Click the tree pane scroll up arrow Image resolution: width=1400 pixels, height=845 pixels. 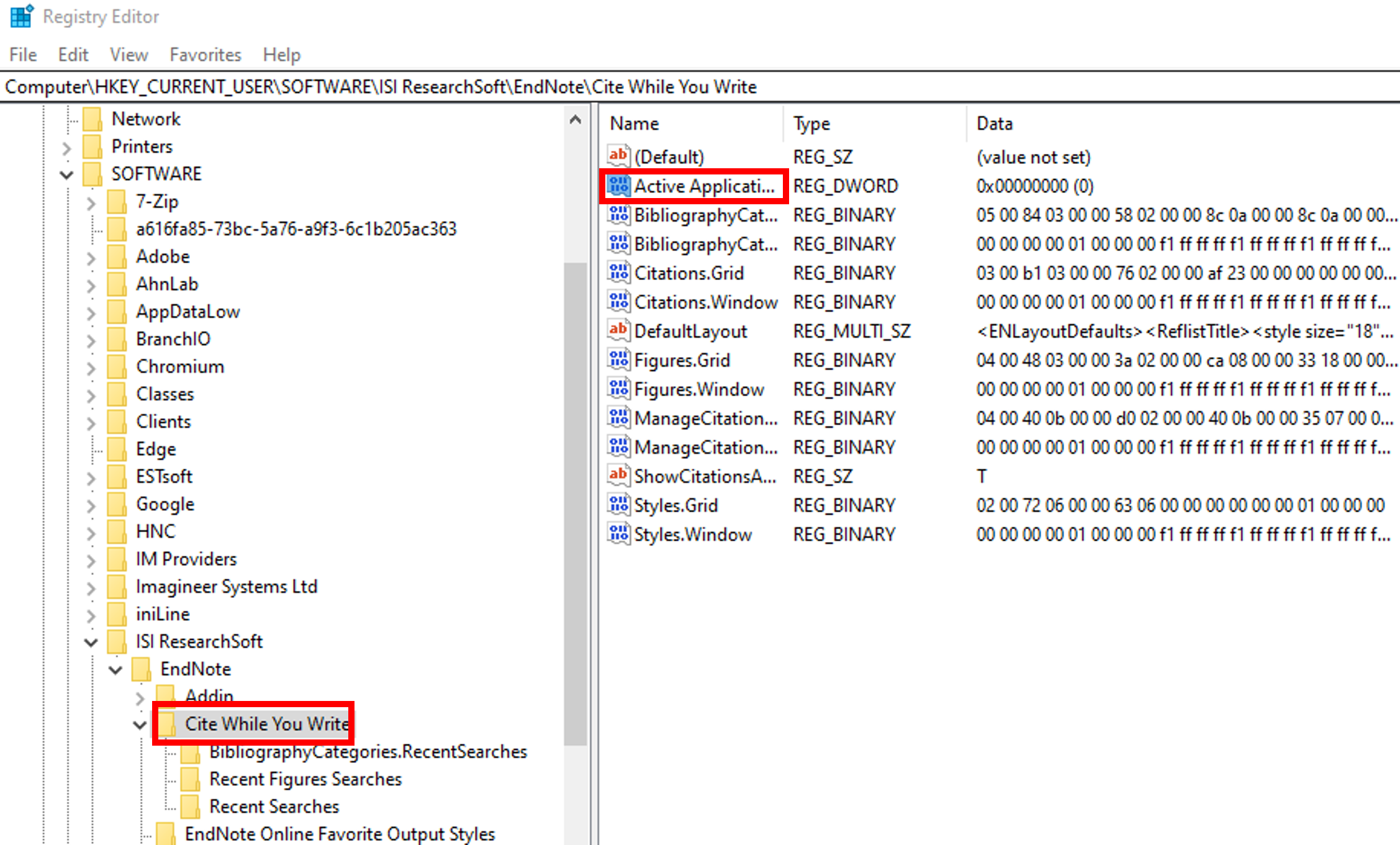tap(576, 120)
